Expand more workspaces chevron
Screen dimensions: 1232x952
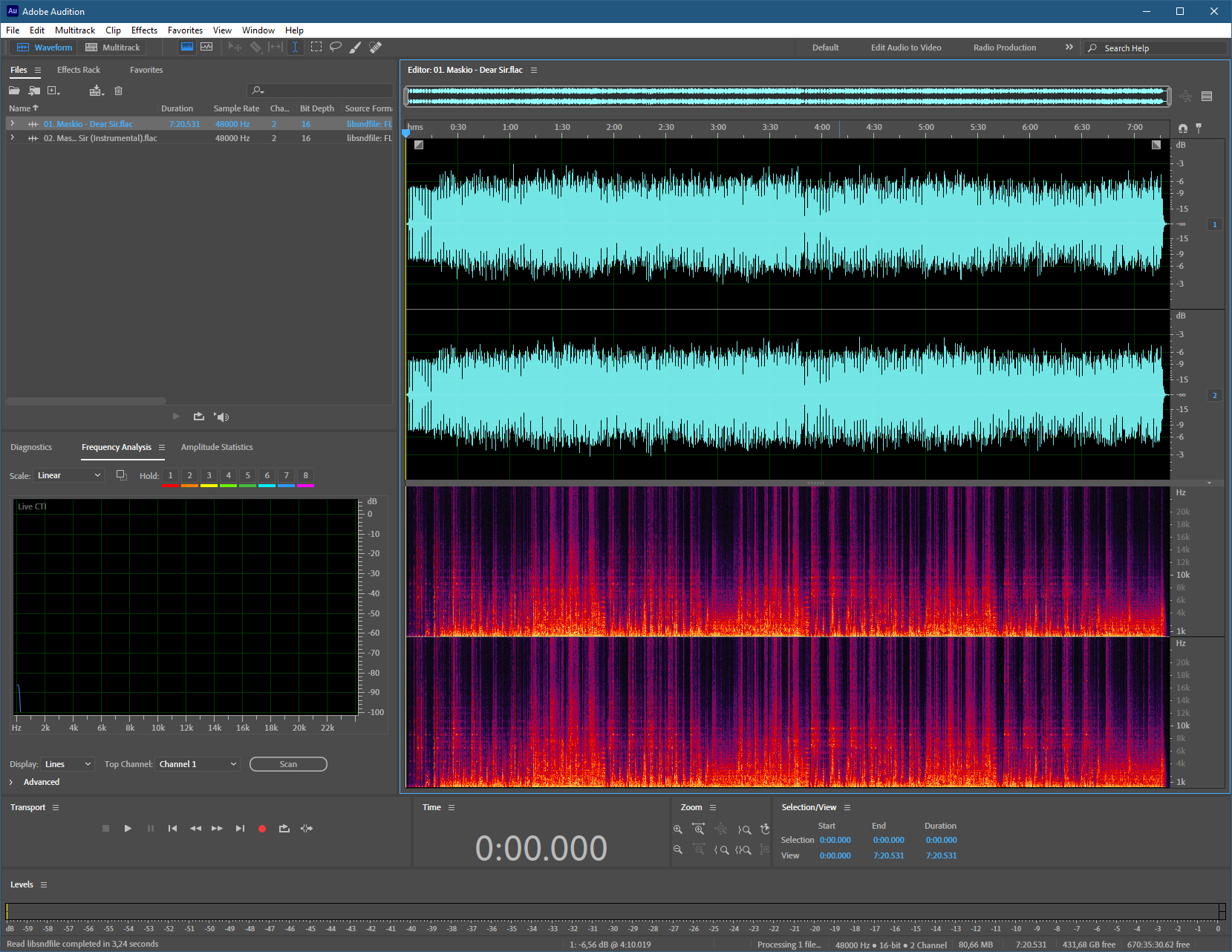(1069, 47)
